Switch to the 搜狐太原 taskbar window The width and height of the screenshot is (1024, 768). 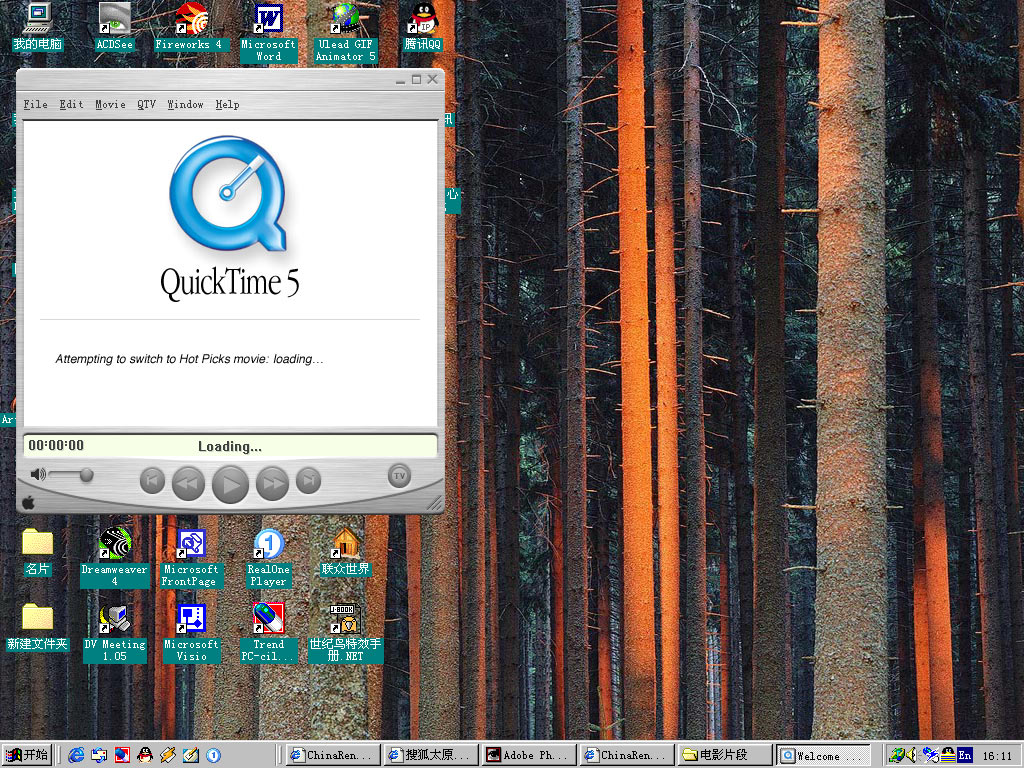[x=431, y=755]
